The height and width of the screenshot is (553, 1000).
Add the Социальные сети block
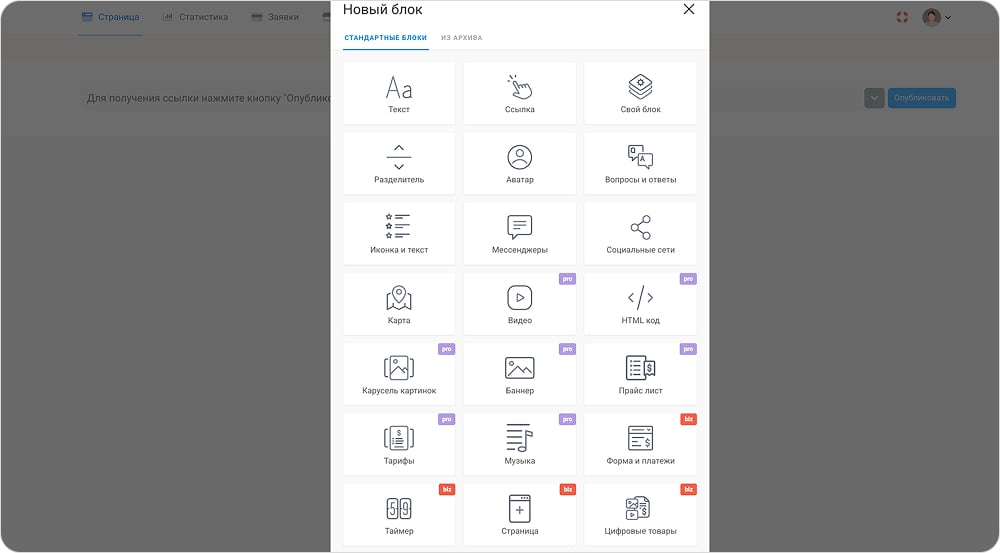click(x=640, y=234)
